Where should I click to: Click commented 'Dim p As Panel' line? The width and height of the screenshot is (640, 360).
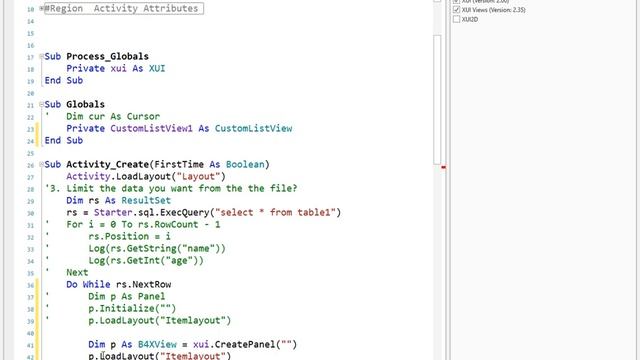pyautogui.click(x=127, y=296)
